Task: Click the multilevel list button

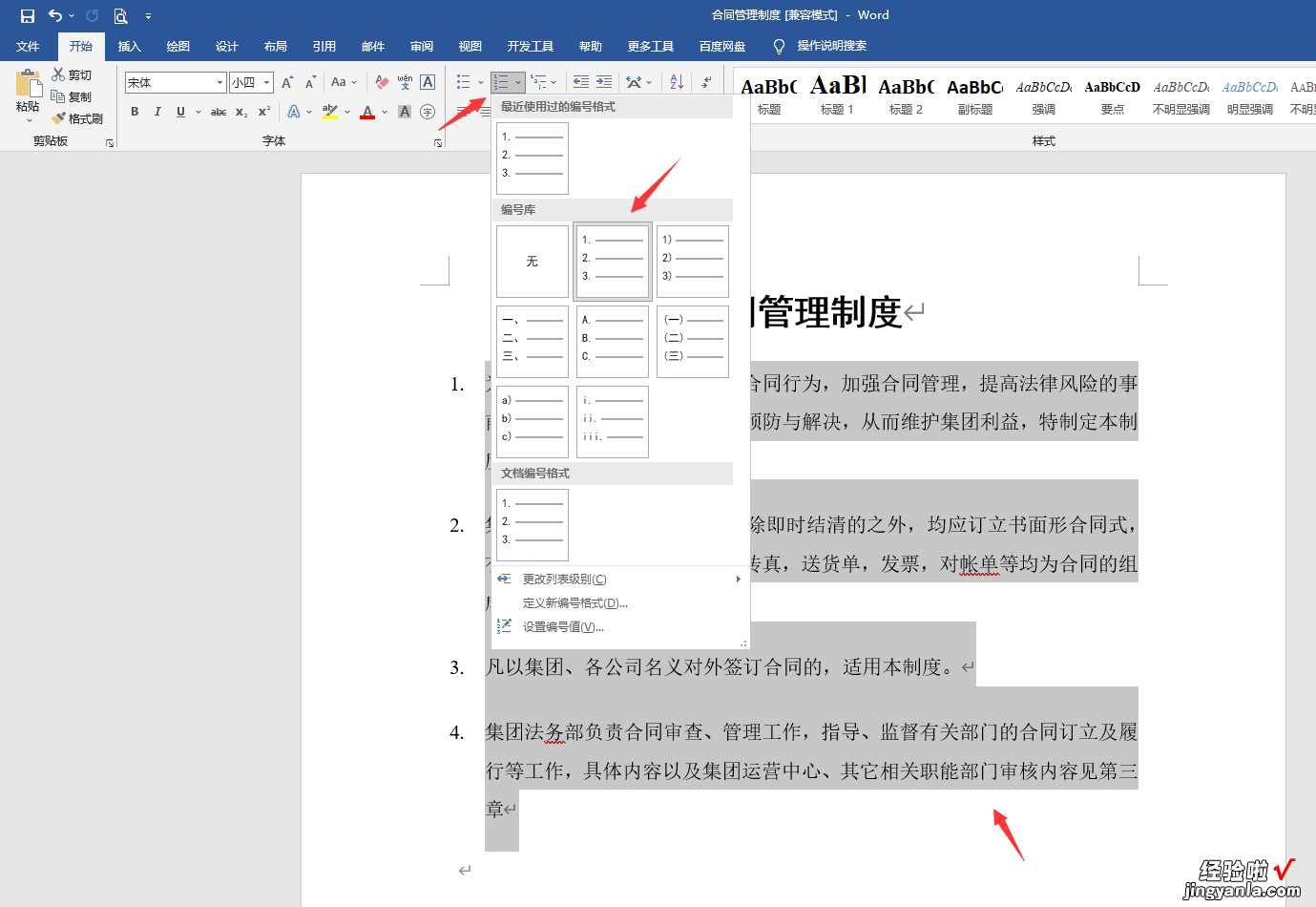Action: click(539, 82)
